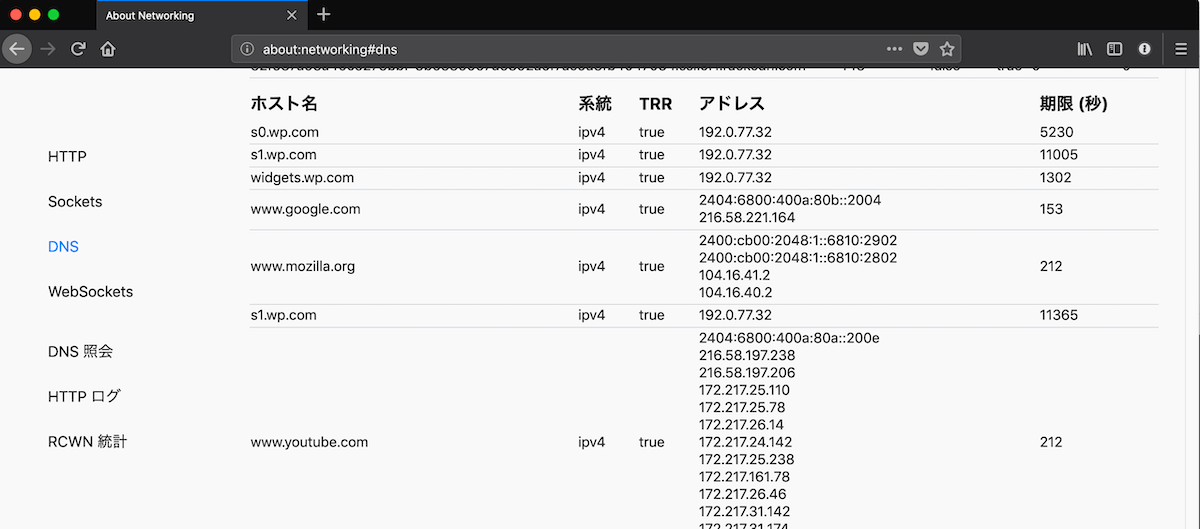
Task: Select the www.mozilla.org host cell
Action: pyautogui.click(x=302, y=267)
